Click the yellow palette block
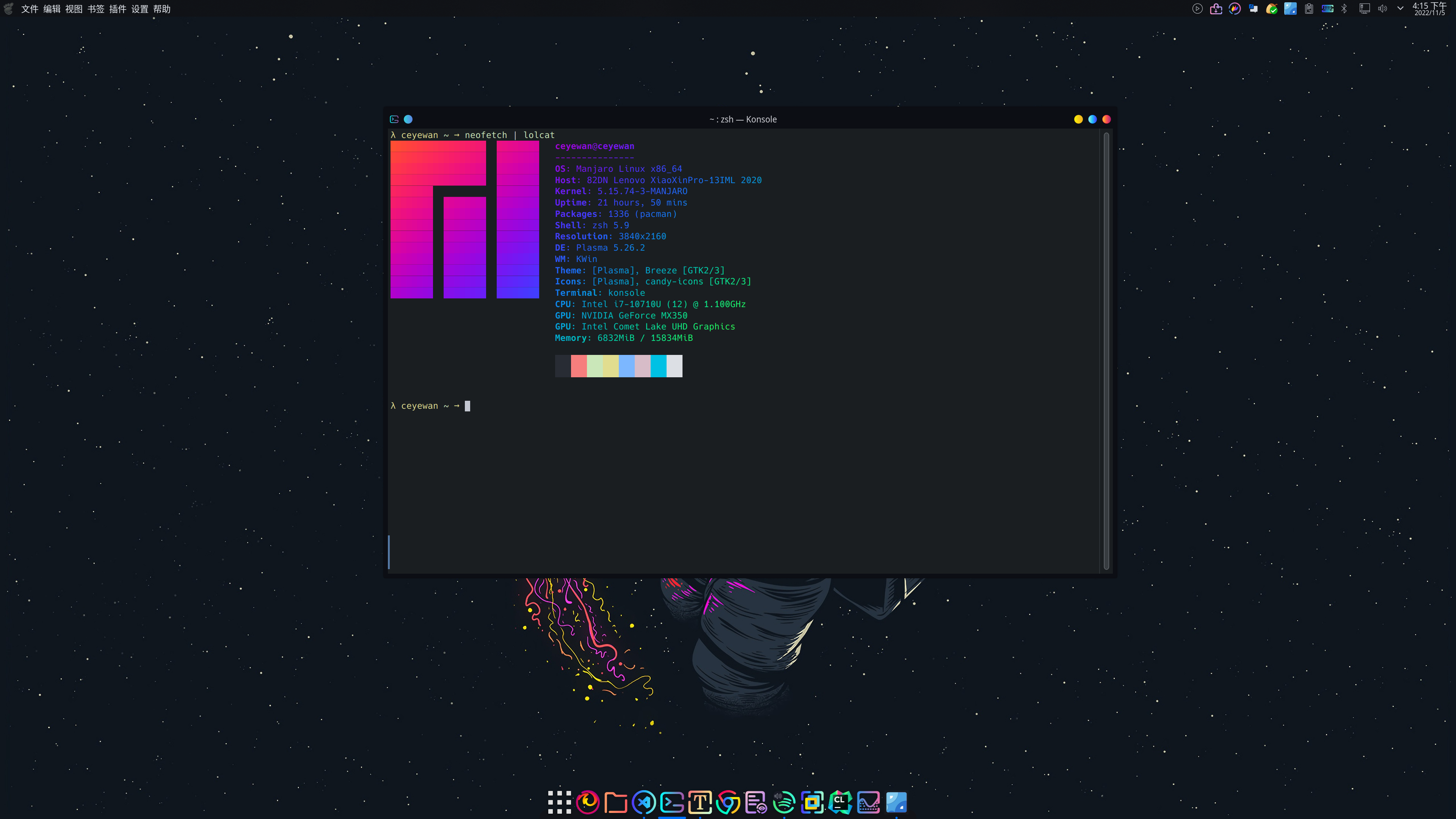The image size is (1456, 819). 610,366
